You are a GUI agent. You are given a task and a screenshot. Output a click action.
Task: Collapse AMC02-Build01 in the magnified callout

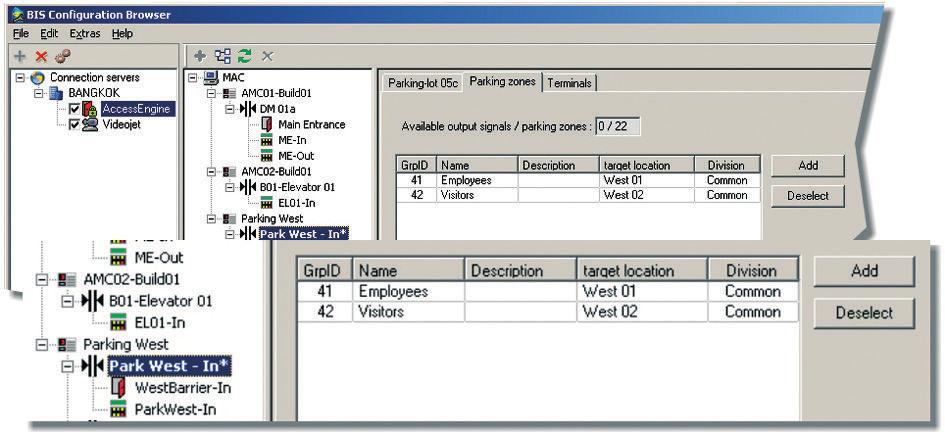click(x=41, y=280)
